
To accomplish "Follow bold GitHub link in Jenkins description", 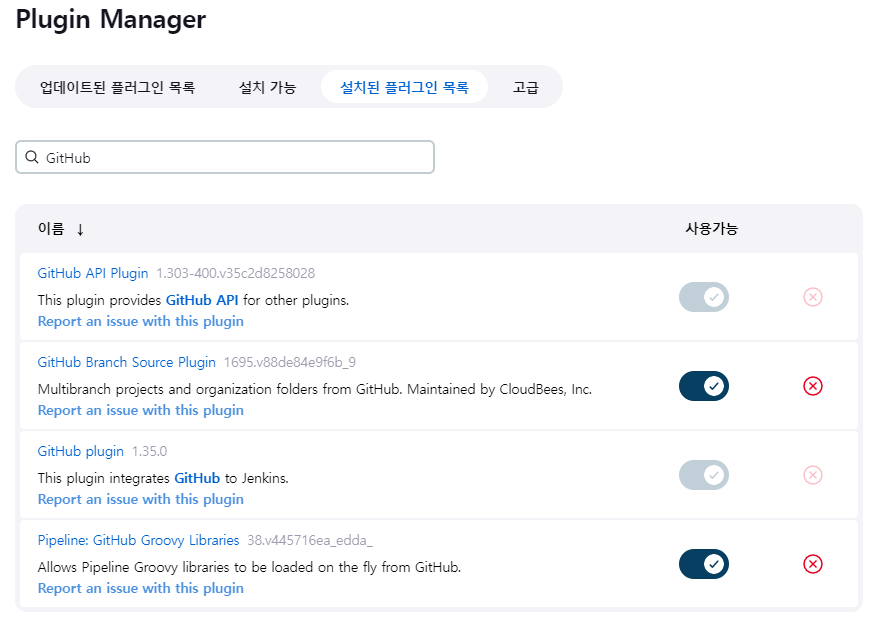I will 197,478.
